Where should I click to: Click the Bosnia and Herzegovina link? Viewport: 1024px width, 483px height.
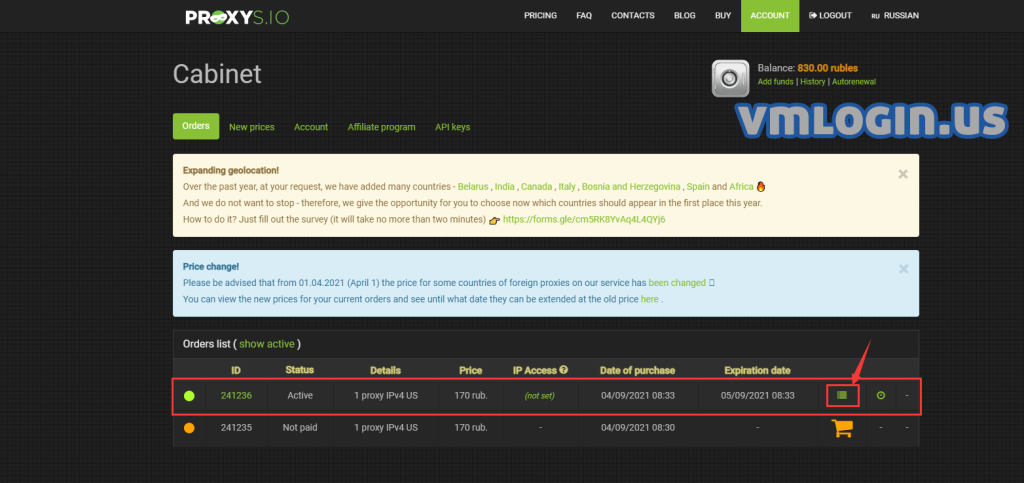[631, 187]
